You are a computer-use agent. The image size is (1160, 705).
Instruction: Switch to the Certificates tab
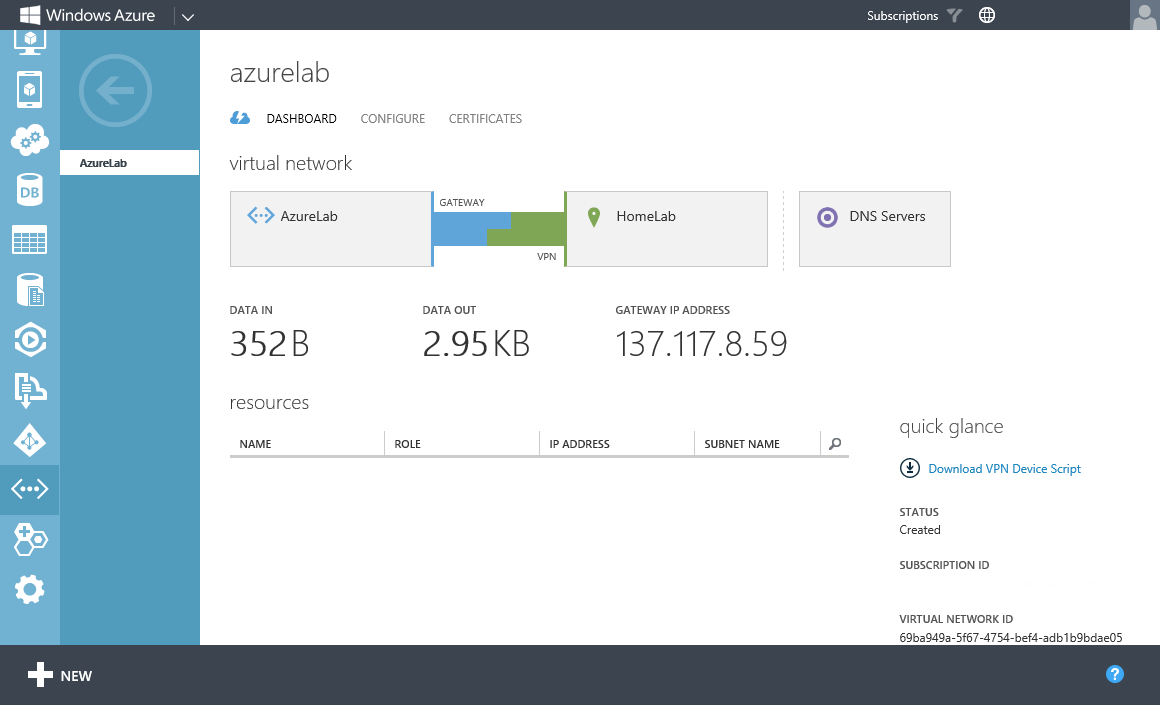coord(485,119)
